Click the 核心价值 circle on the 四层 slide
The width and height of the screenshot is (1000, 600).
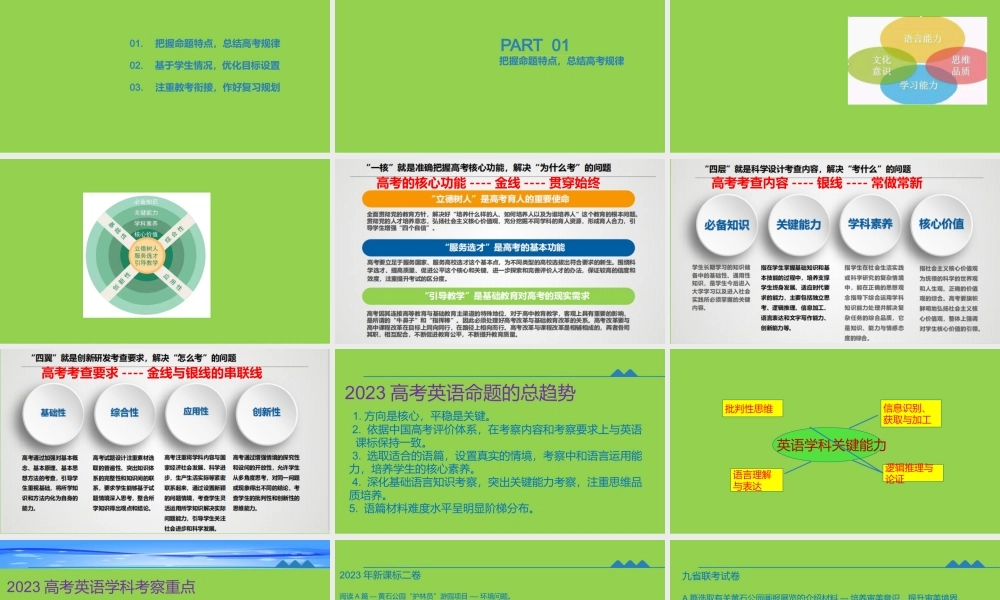click(x=941, y=224)
